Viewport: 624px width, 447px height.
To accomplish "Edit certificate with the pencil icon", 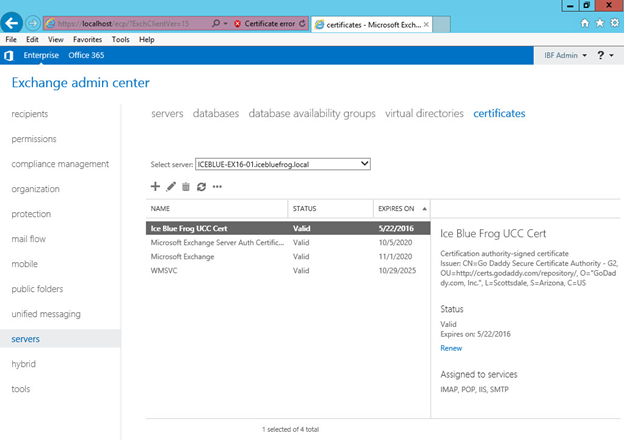I will click(x=171, y=186).
